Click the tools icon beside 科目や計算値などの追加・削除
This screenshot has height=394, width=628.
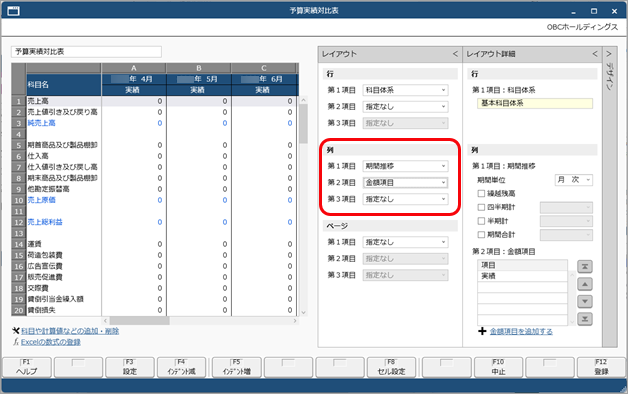tap(16, 331)
